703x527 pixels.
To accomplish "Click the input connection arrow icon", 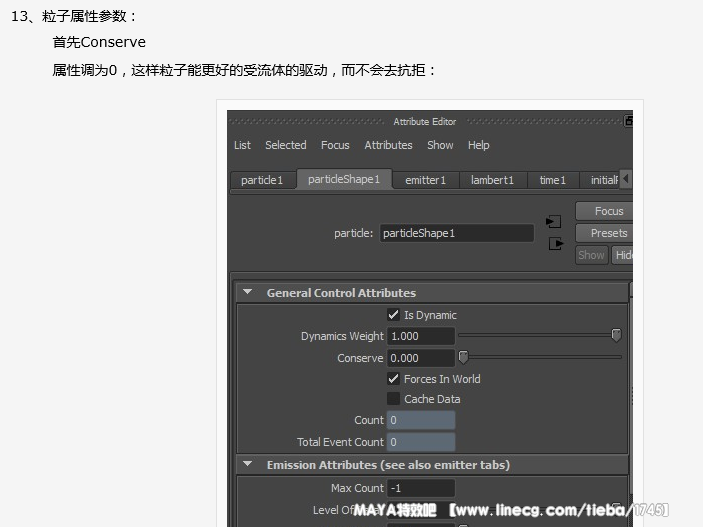I will 554,222.
